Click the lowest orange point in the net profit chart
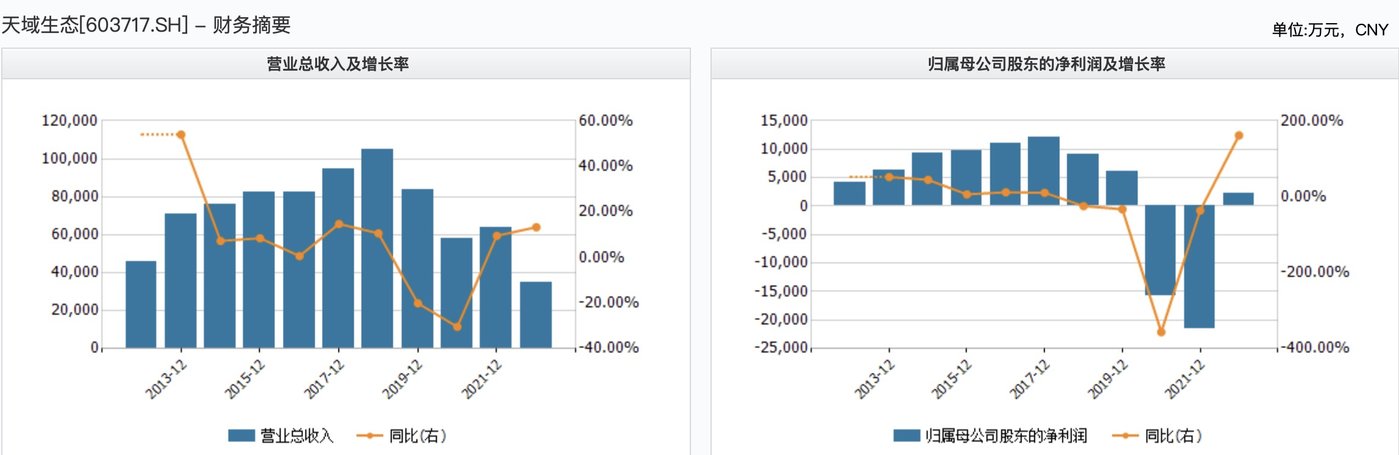Image resolution: width=1399 pixels, height=455 pixels. 1161,332
